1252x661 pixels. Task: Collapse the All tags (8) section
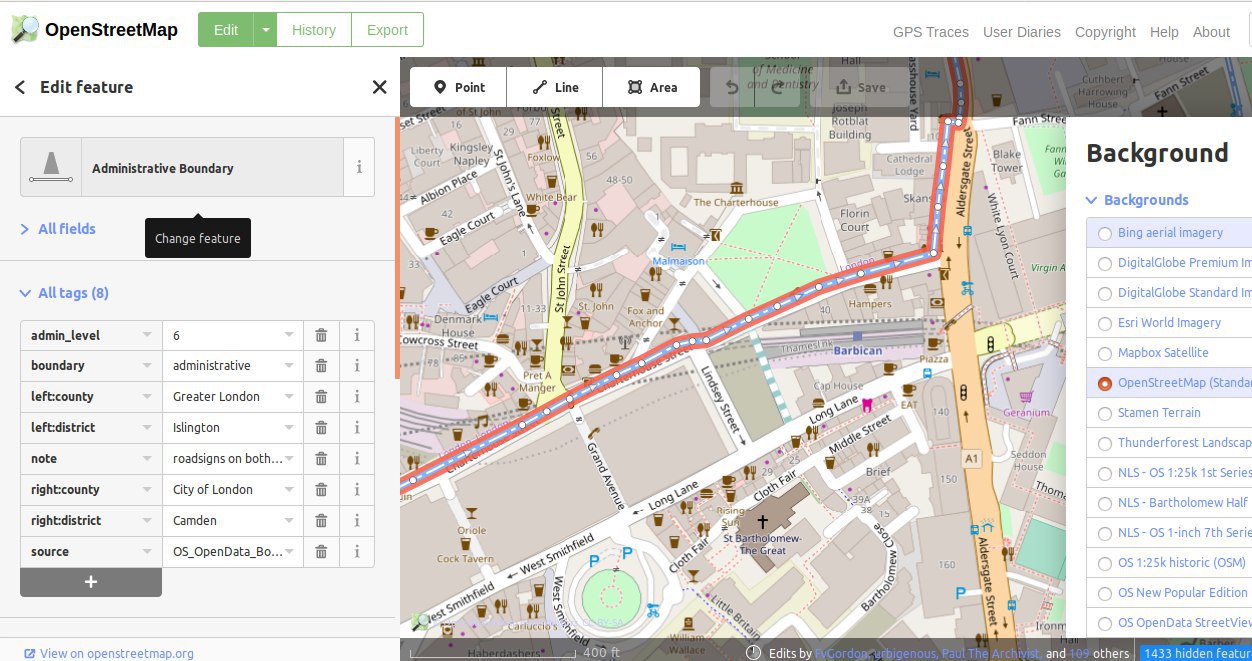(65, 293)
